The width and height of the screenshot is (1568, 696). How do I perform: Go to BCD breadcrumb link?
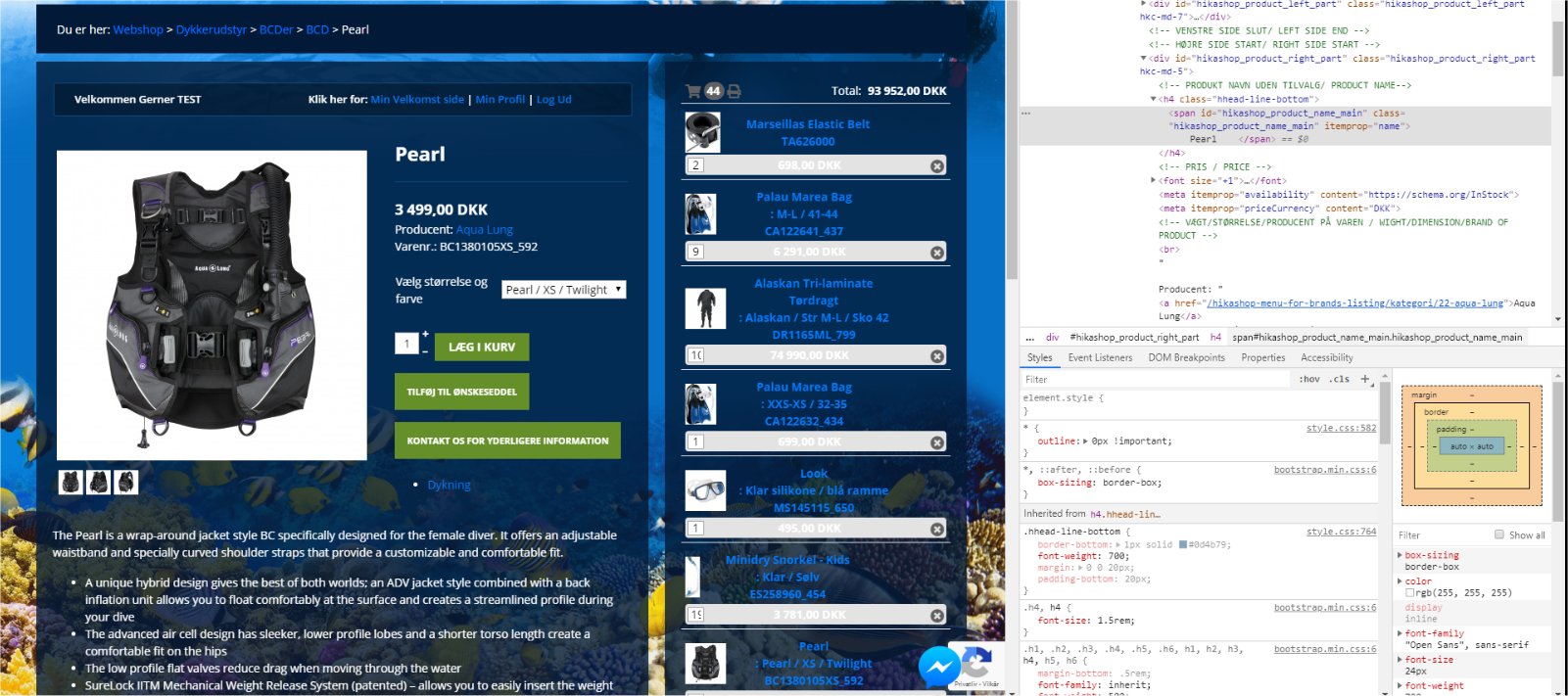click(317, 30)
